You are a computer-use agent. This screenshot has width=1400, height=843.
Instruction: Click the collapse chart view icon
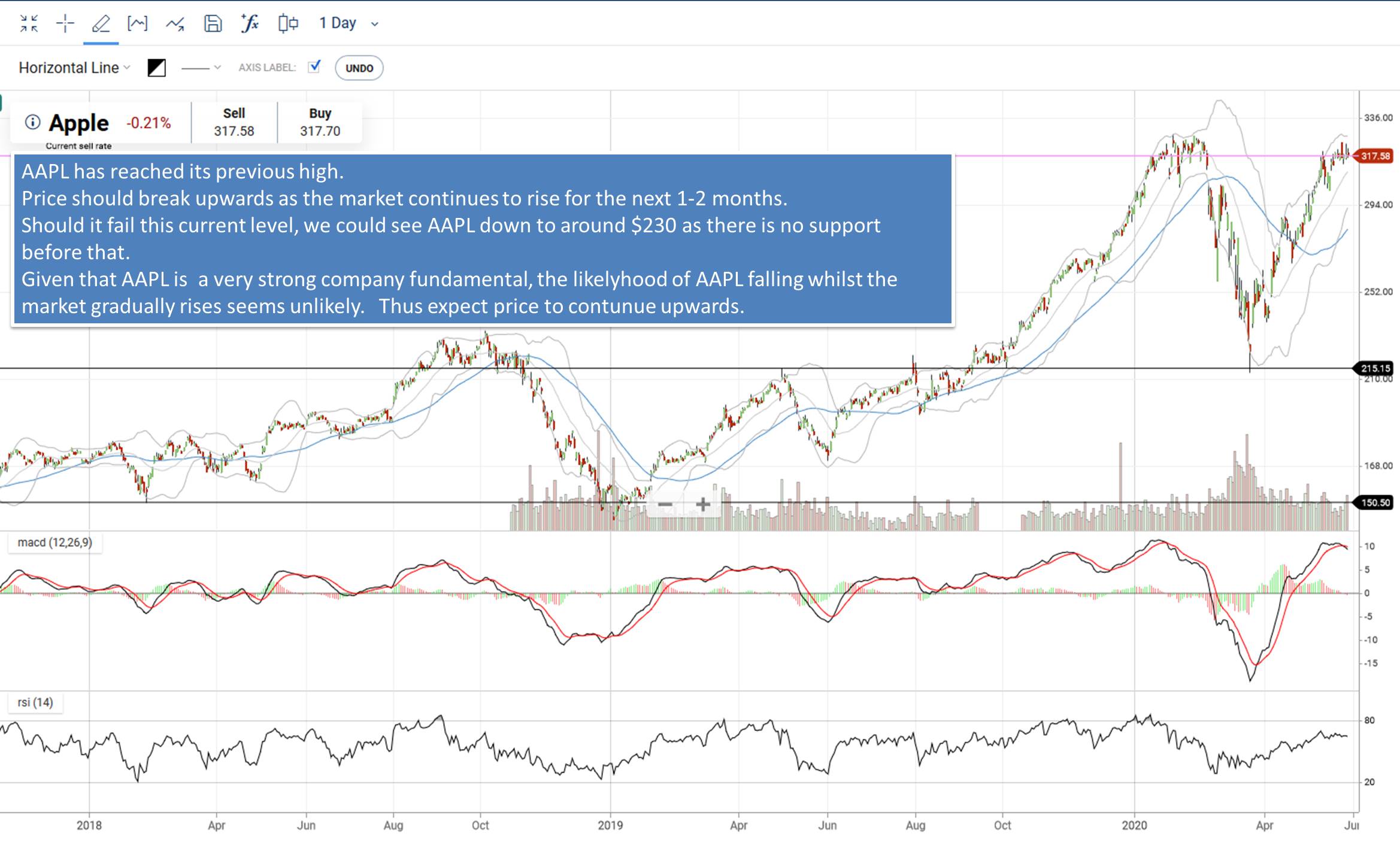click(27, 23)
